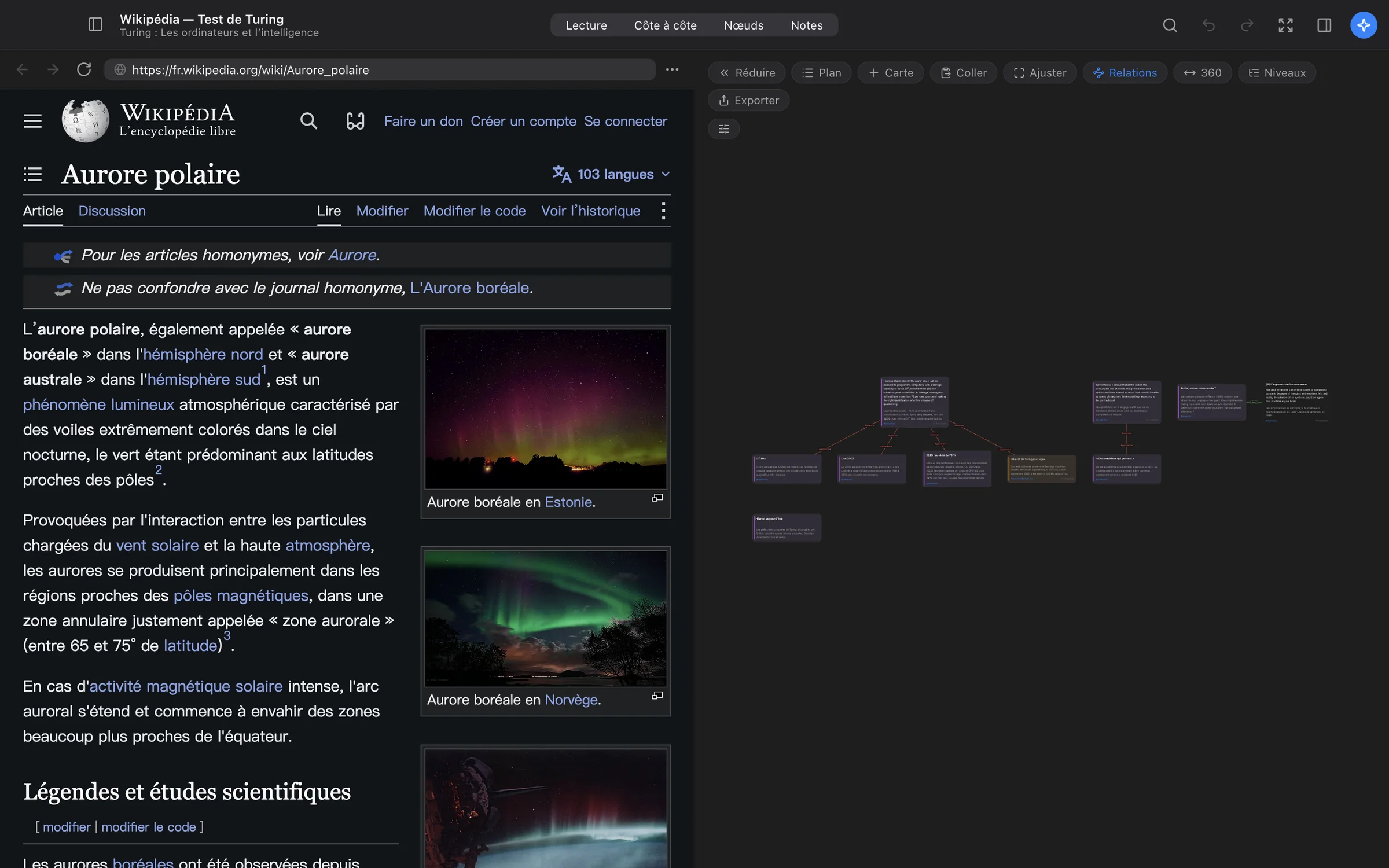Toggle the left sidebar panel icon

click(95, 24)
